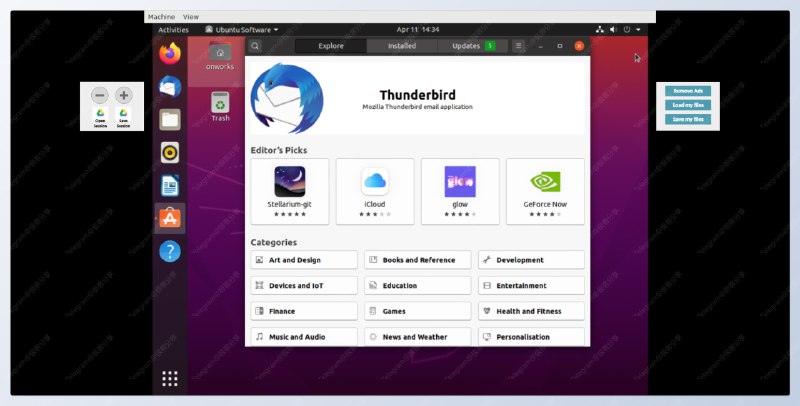Open the Games category
Viewport: 800px width, 406px height.
coord(418,311)
